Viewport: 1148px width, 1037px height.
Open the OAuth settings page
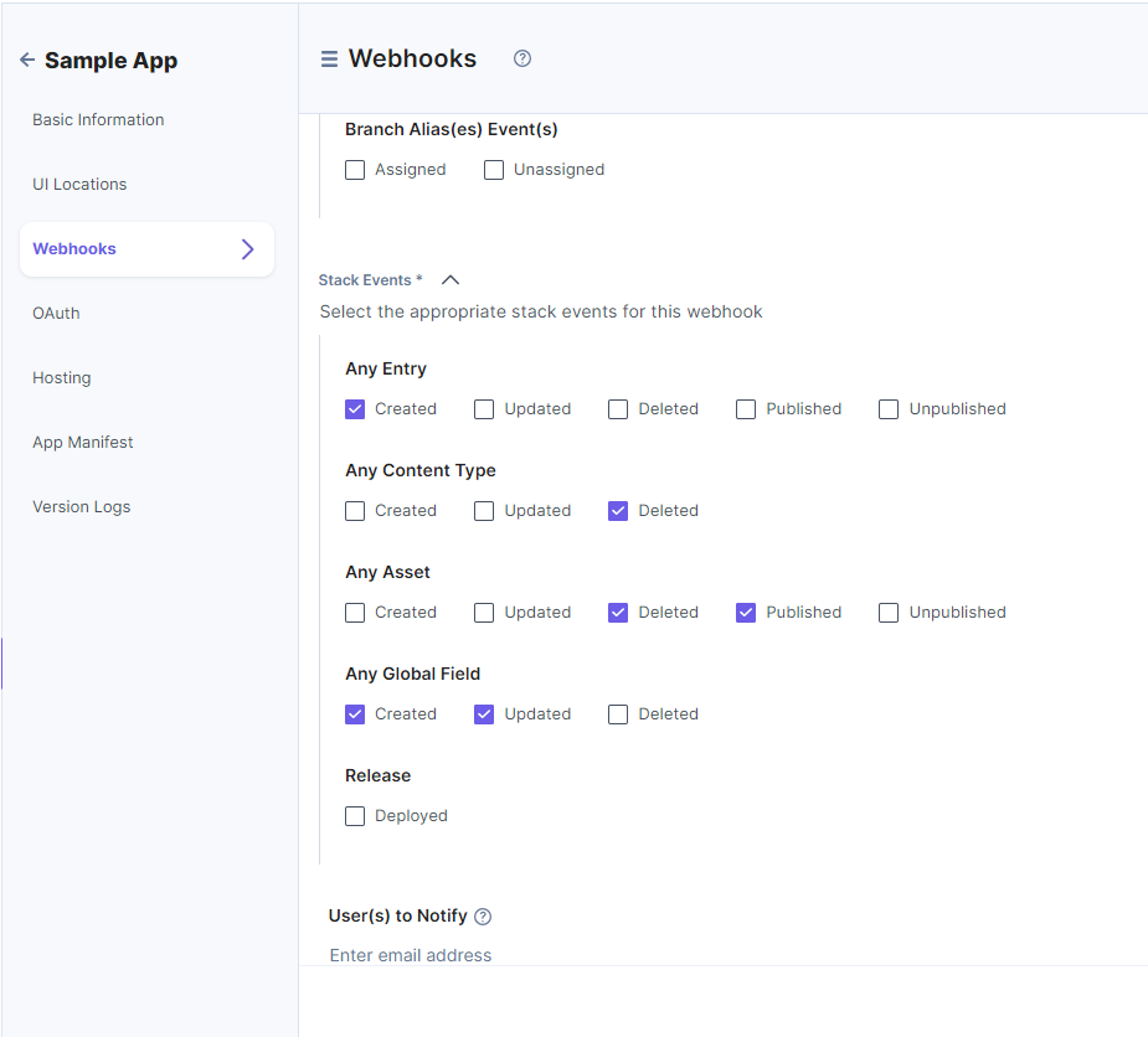(x=56, y=313)
